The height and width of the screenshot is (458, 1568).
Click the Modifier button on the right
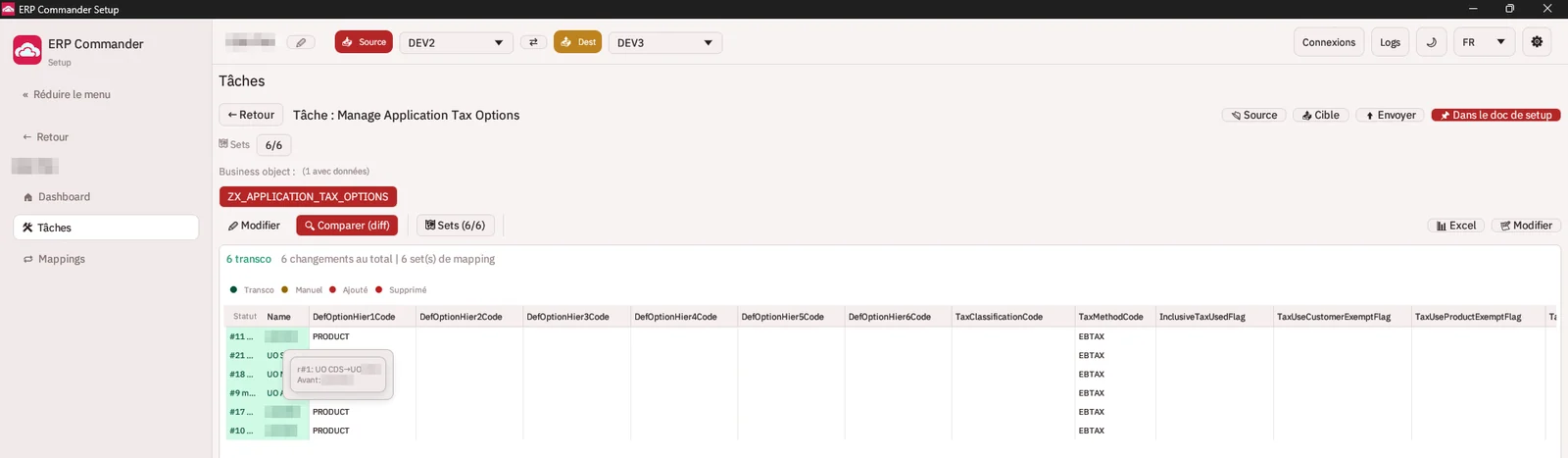pos(1526,226)
